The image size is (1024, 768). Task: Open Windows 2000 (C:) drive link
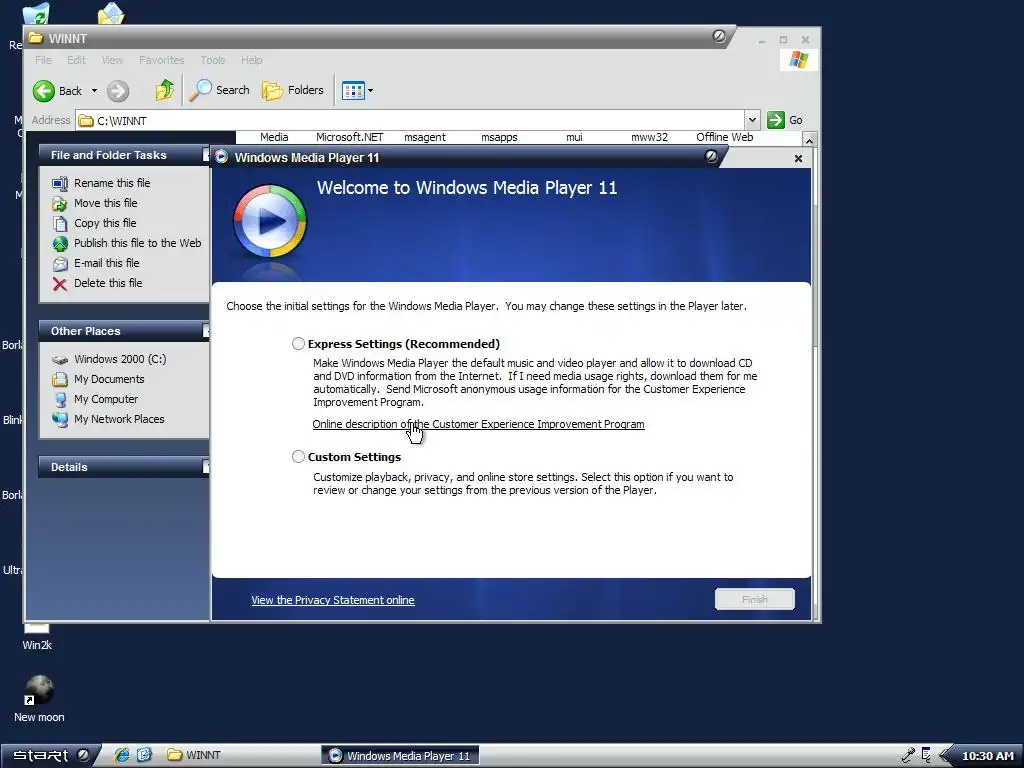pos(120,359)
